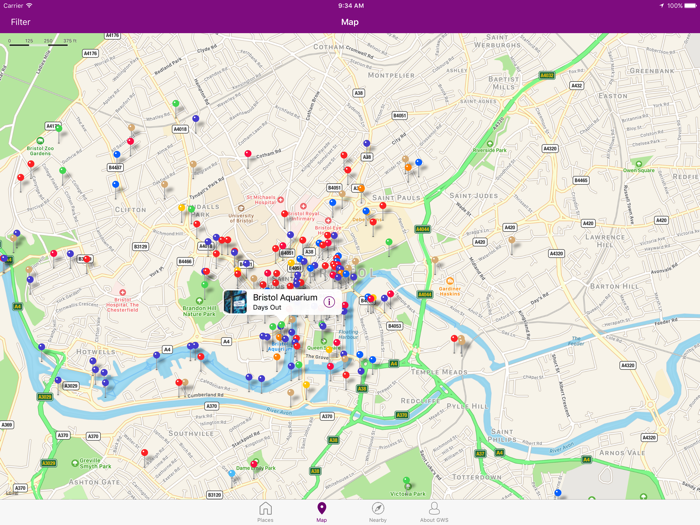This screenshot has height=525, width=700.
Task: Tap the Chesterfield hospital icon
Action: 122,293
